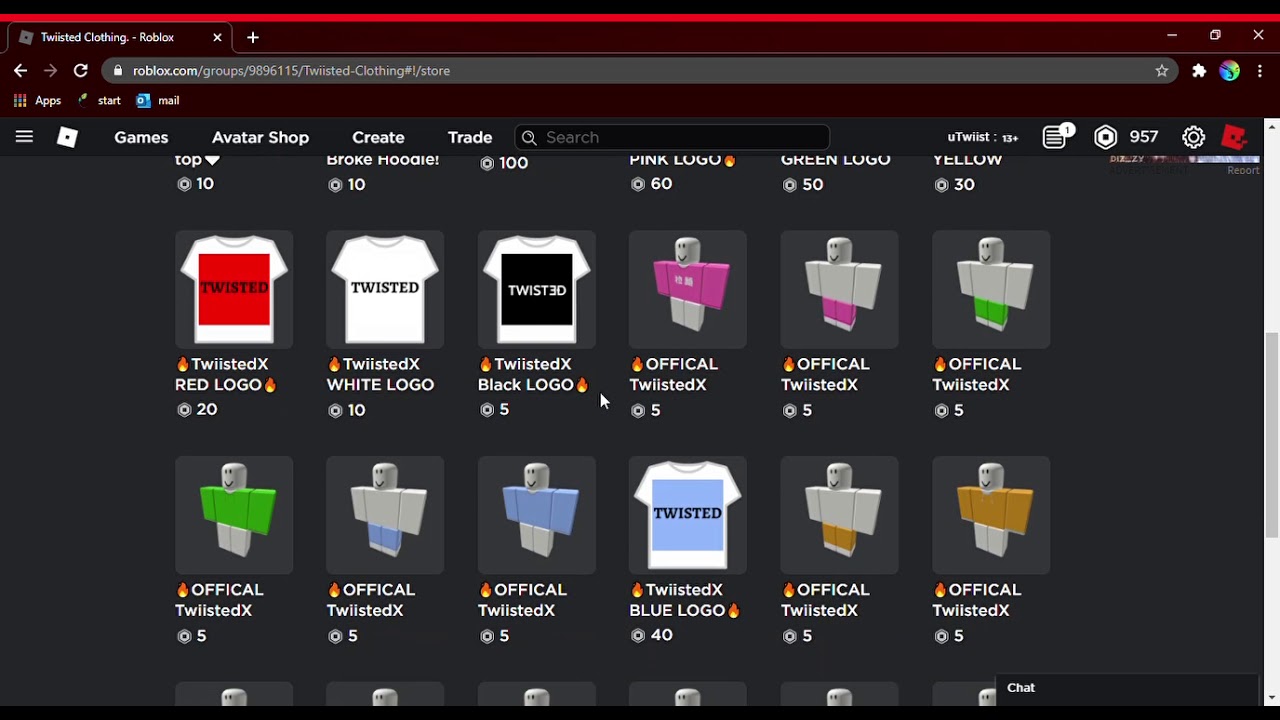Click the TwiistedX BLUE LOGO title
This screenshot has width=1280, height=720.
685,600
